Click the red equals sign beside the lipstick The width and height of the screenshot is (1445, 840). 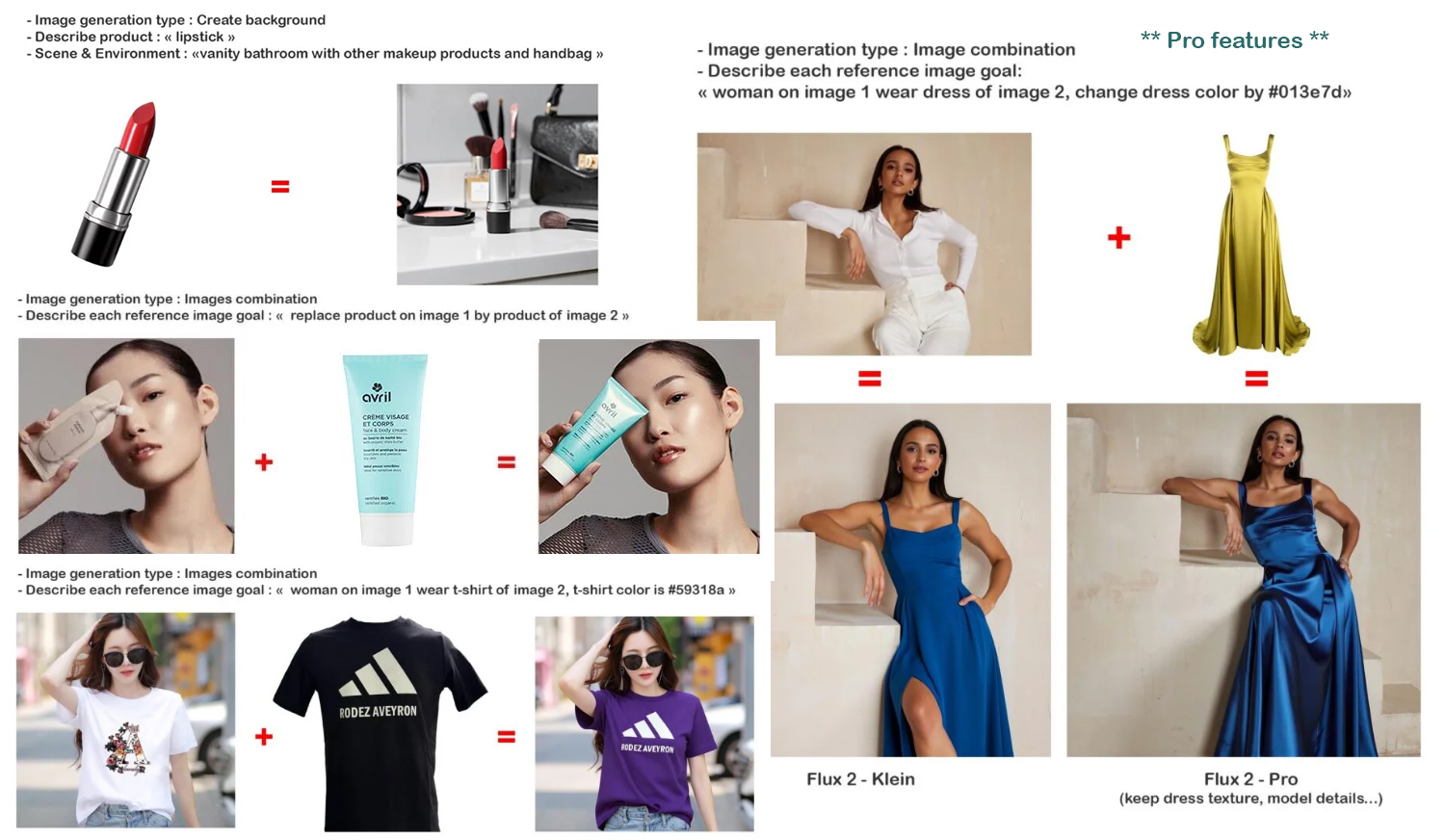tap(280, 187)
